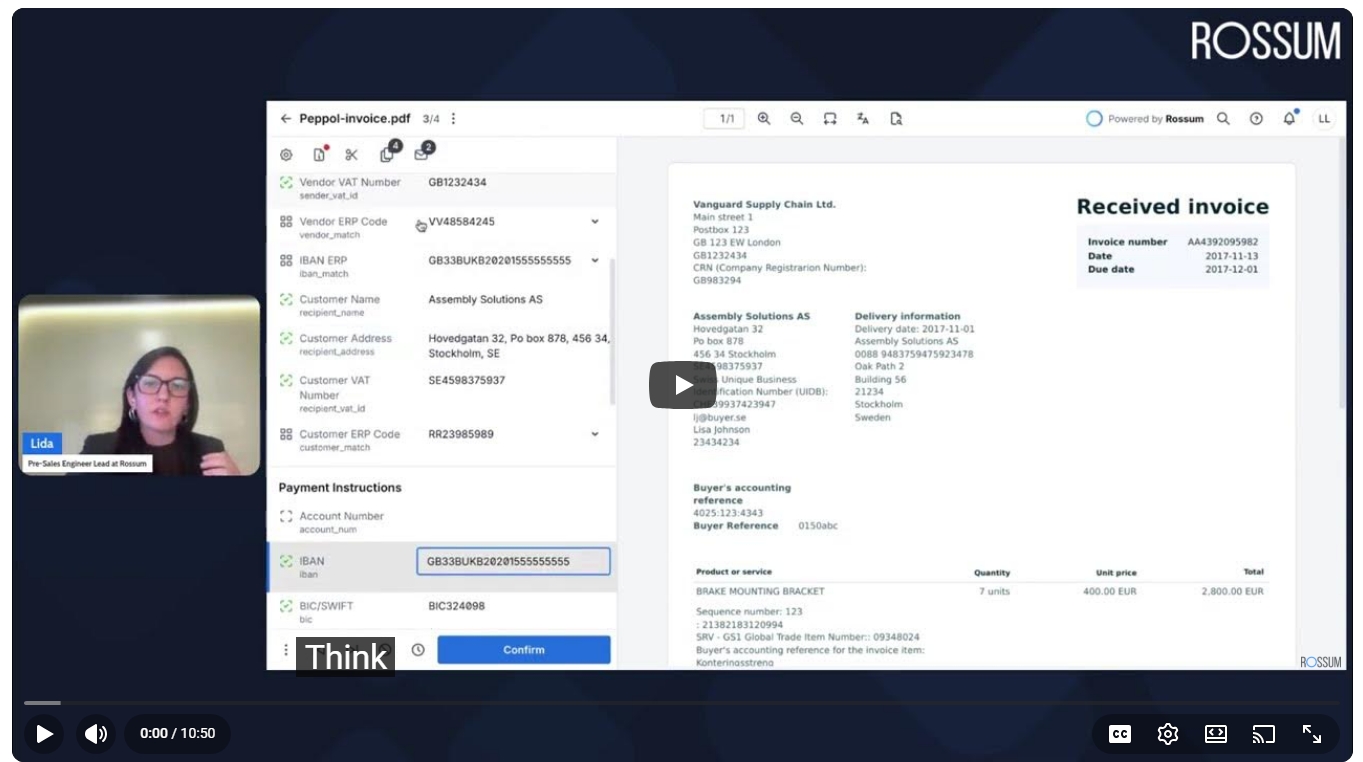Open three-dot menu next to Peppol-invoice.pdf
The image size is (1363, 762).
point(453,118)
